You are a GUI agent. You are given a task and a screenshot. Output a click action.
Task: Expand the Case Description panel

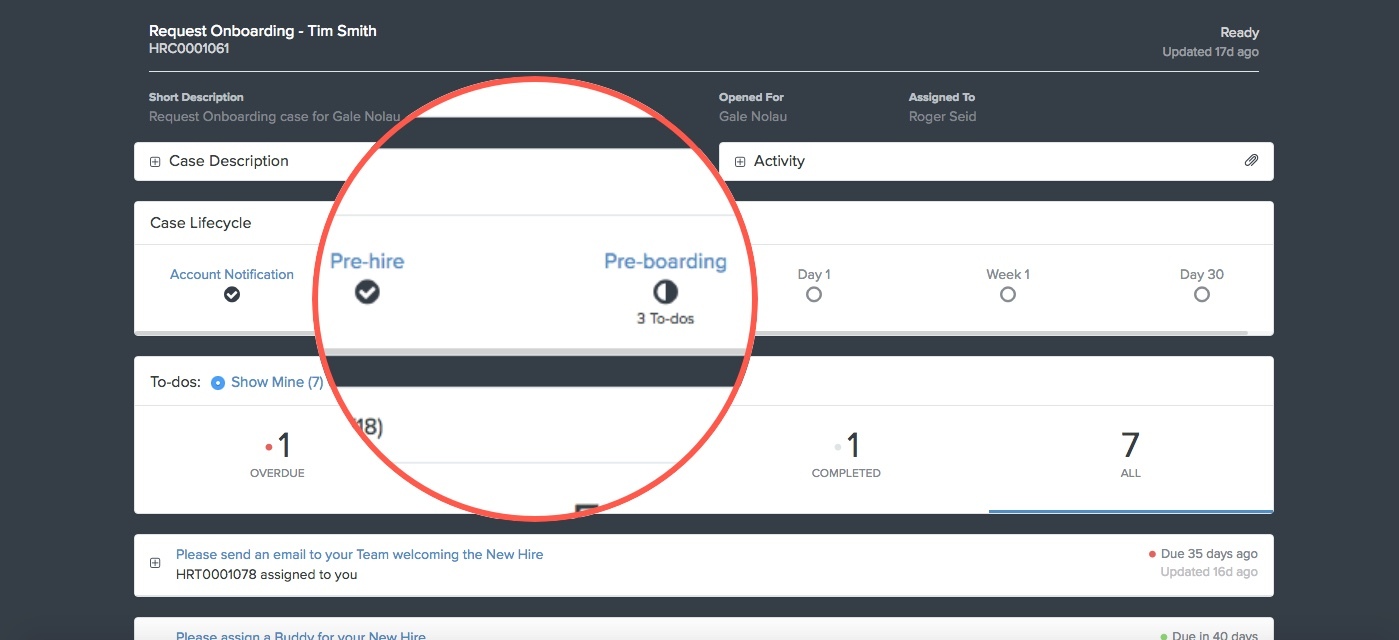pyautogui.click(x=154, y=160)
